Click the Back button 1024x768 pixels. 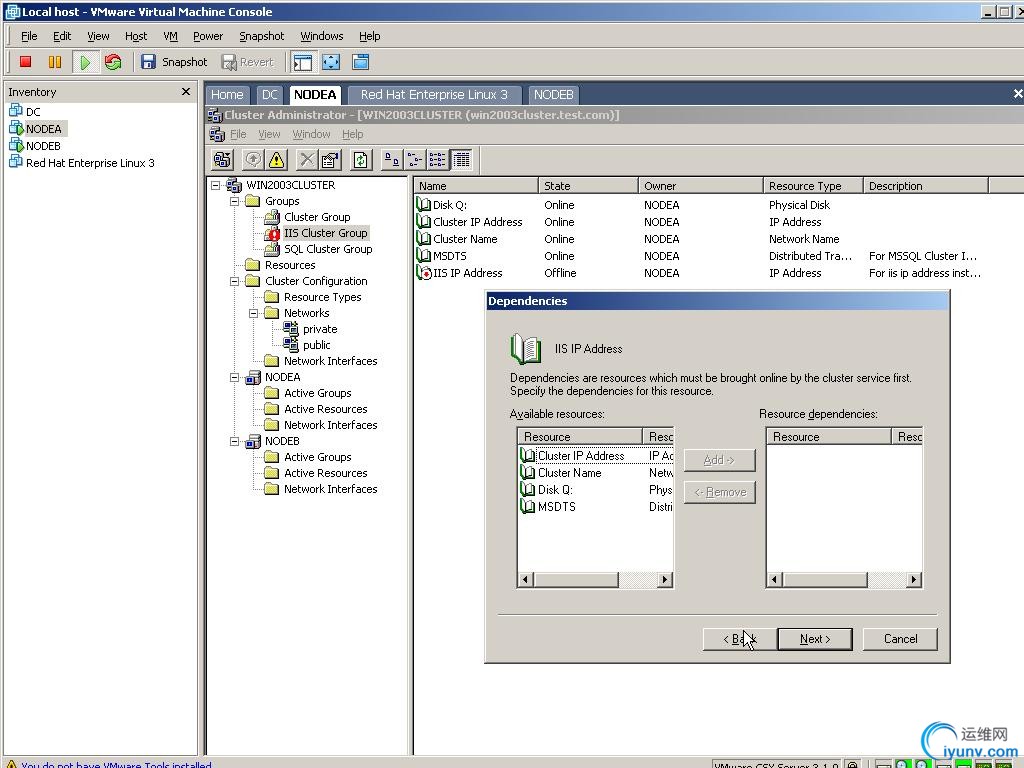[x=740, y=639]
